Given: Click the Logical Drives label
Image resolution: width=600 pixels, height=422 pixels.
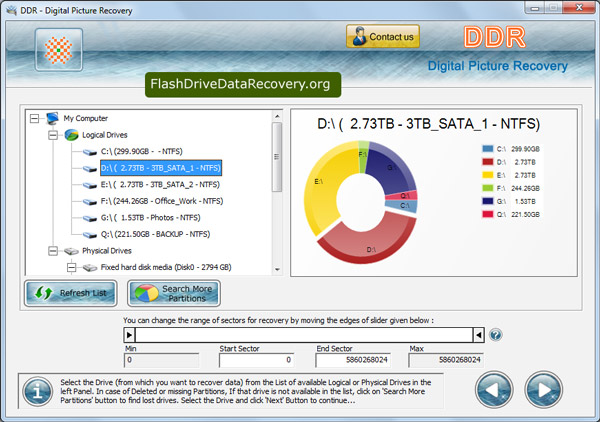Looking at the screenshot, I should (x=104, y=135).
